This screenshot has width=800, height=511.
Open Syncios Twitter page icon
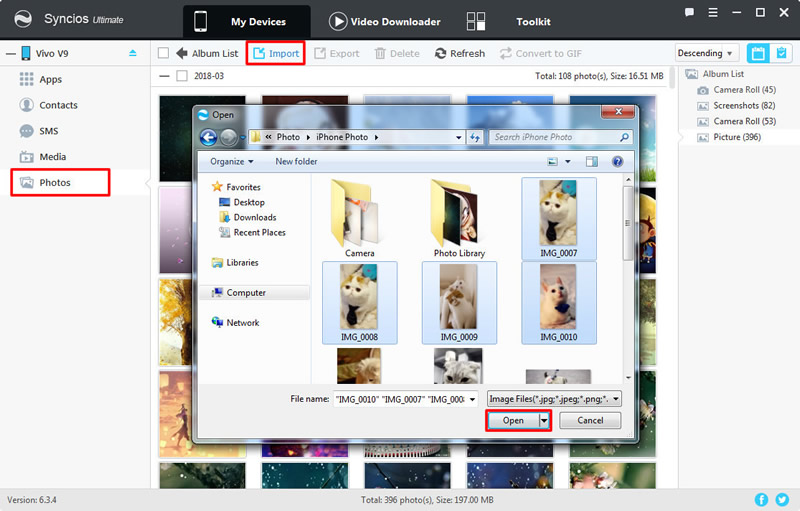coord(782,500)
